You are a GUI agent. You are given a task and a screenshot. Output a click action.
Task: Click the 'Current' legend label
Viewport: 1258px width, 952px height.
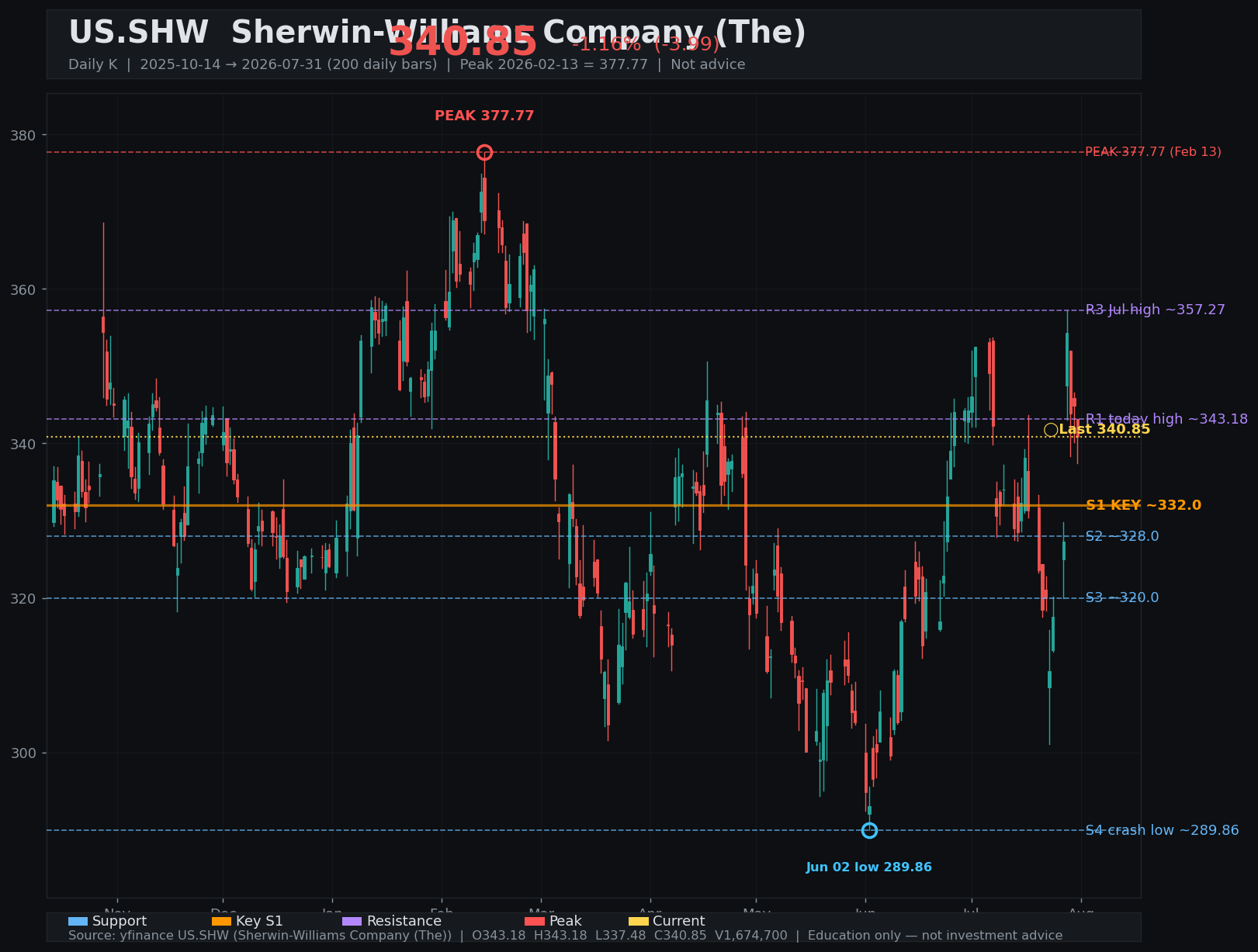(679, 921)
